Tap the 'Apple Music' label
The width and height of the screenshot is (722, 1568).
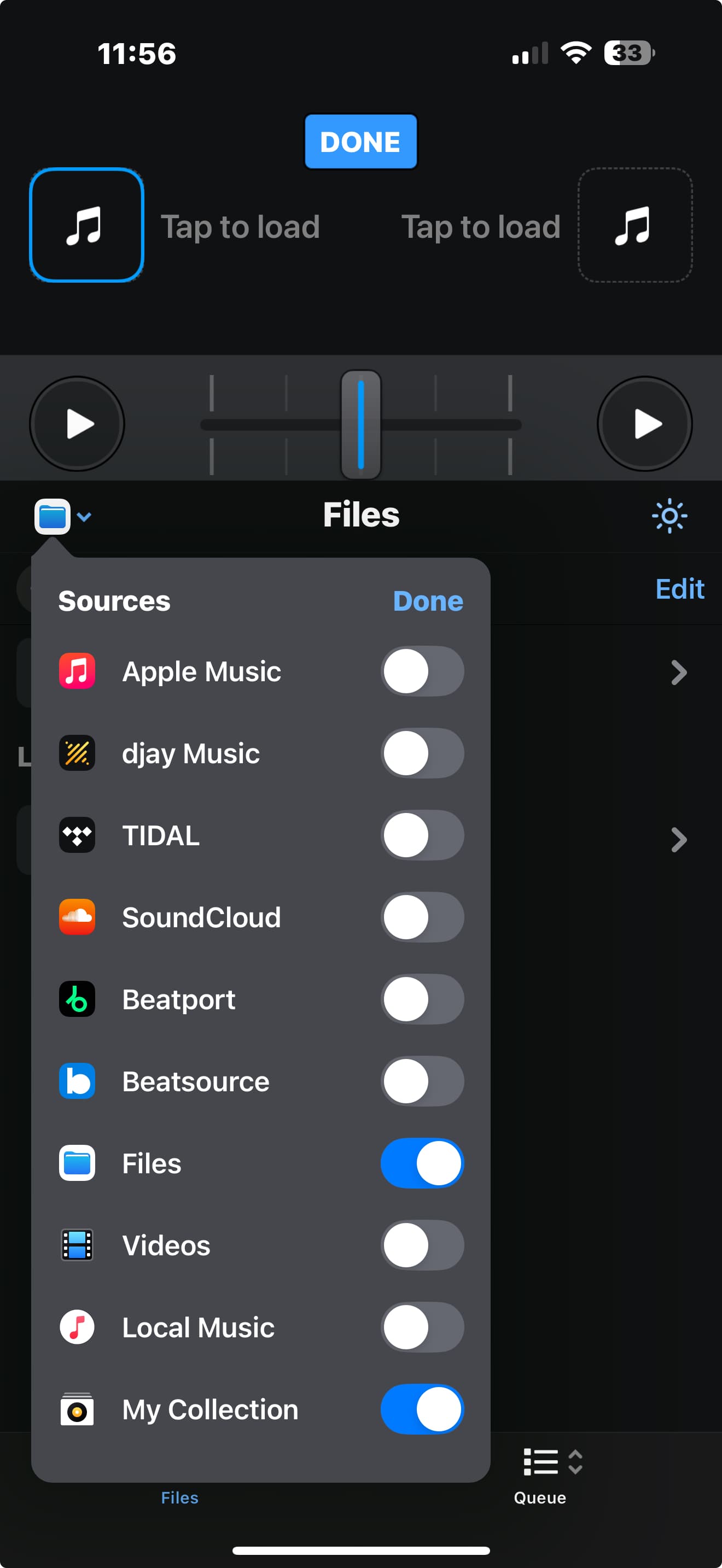point(201,672)
